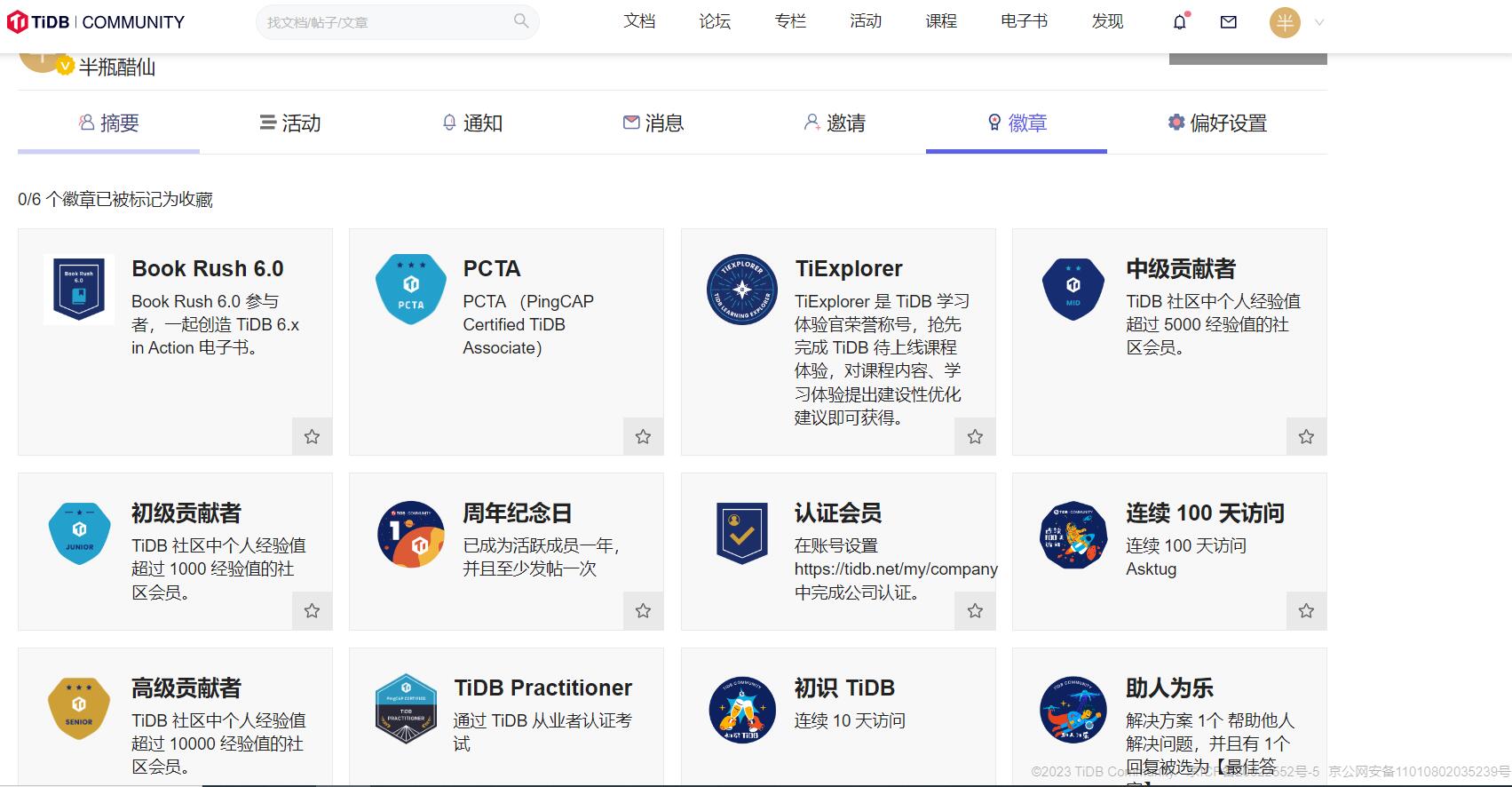The height and width of the screenshot is (787, 1512).
Task: Switch to the 摘要 tab
Action: pyautogui.click(x=109, y=123)
